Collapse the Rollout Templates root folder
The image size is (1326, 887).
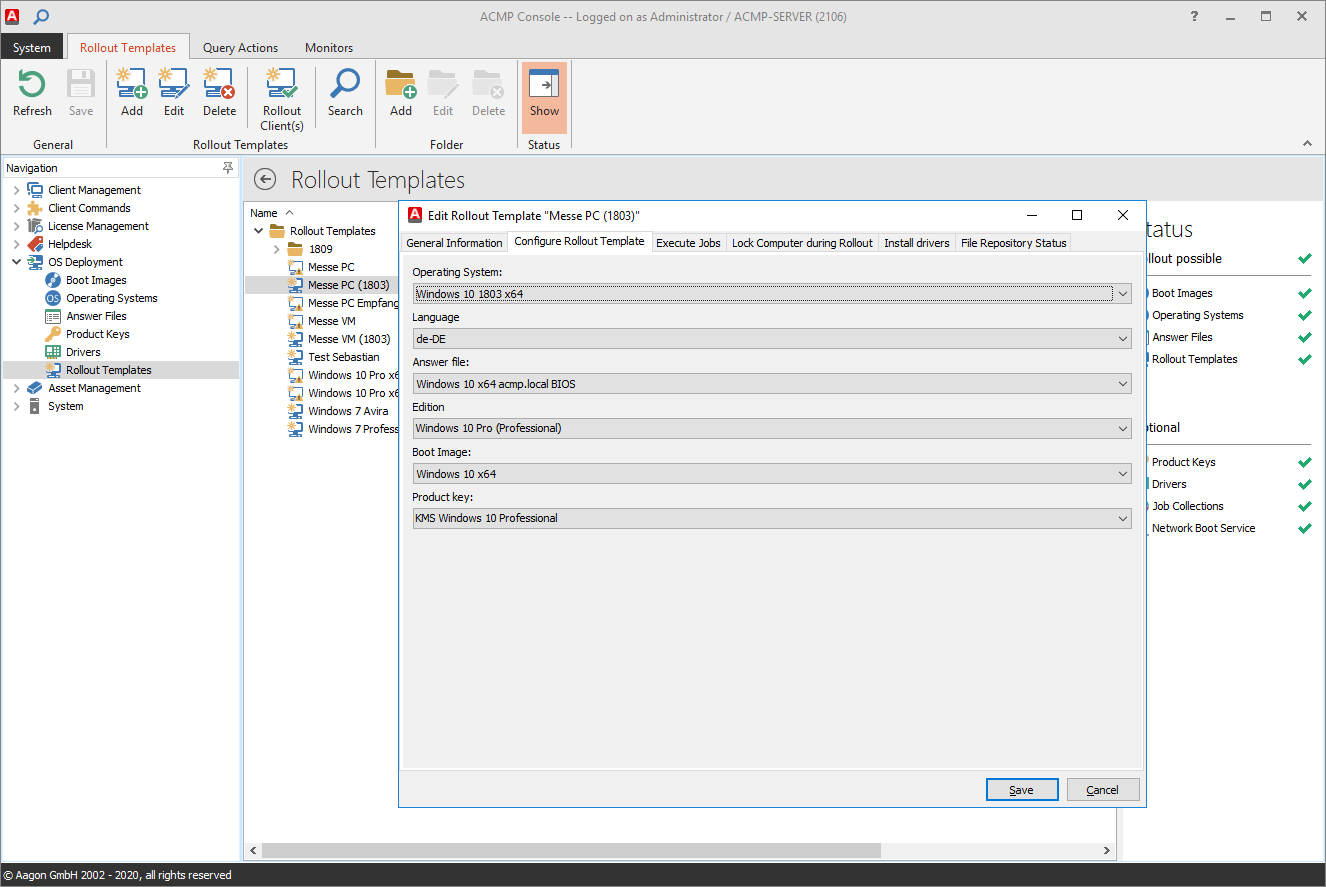[259, 231]
